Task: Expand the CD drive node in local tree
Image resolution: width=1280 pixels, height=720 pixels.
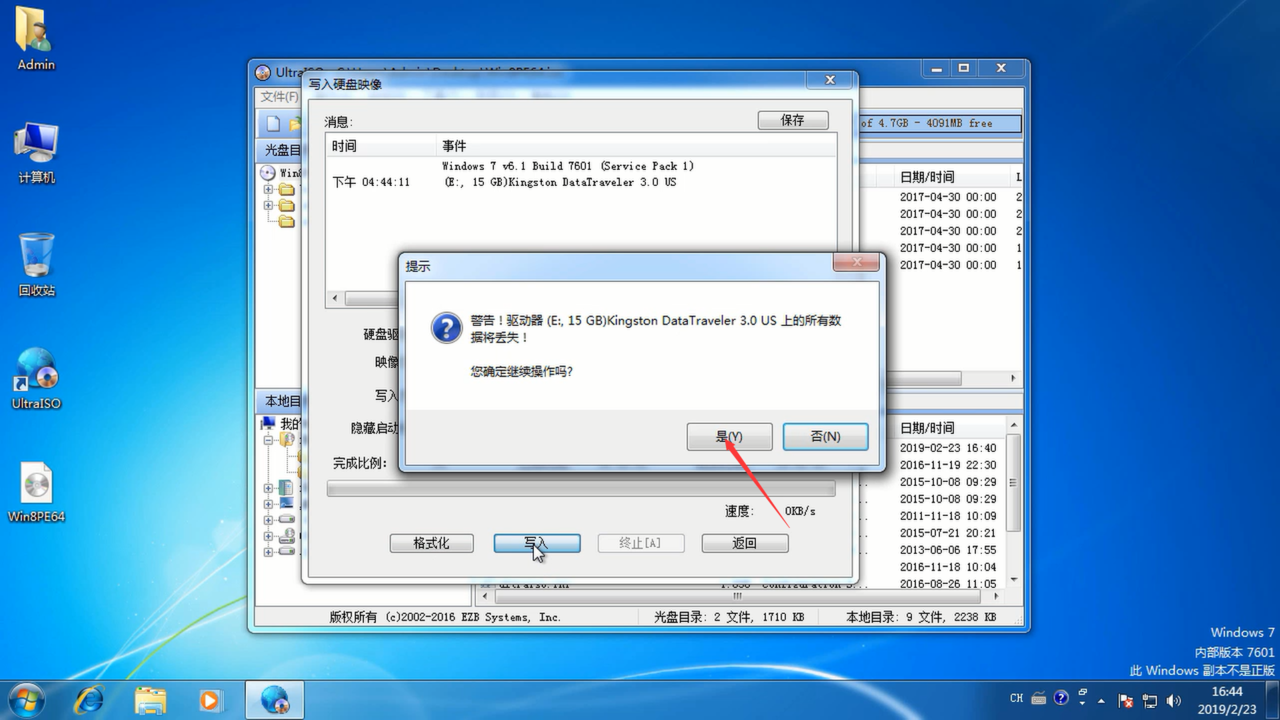Action: 268,536
